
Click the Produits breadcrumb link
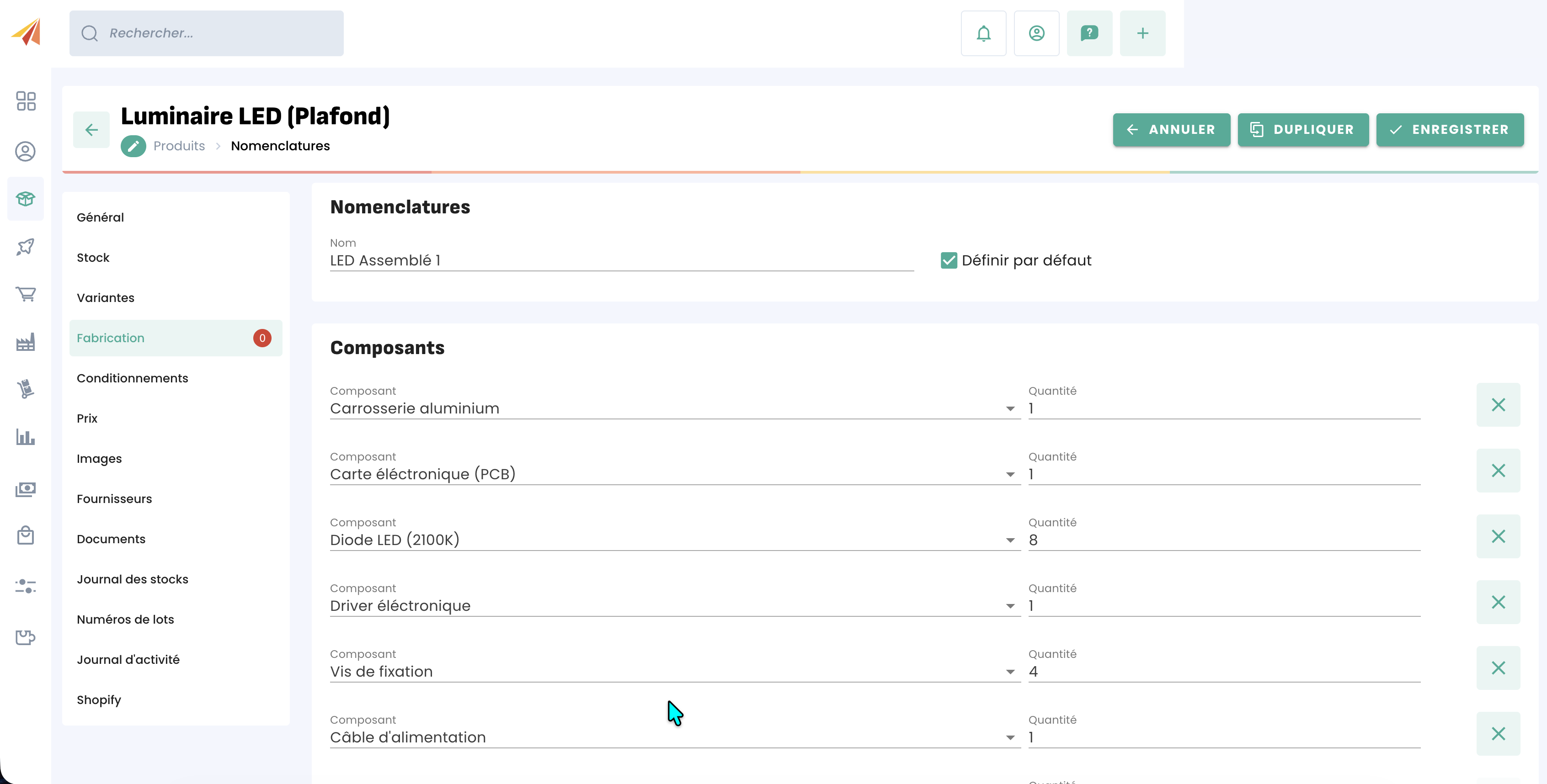(179, 146)
